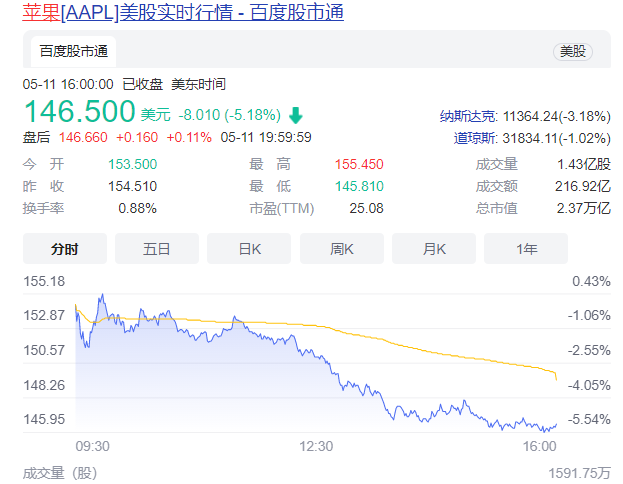Select the 百度股市通 tab

(x=74, y=51)
